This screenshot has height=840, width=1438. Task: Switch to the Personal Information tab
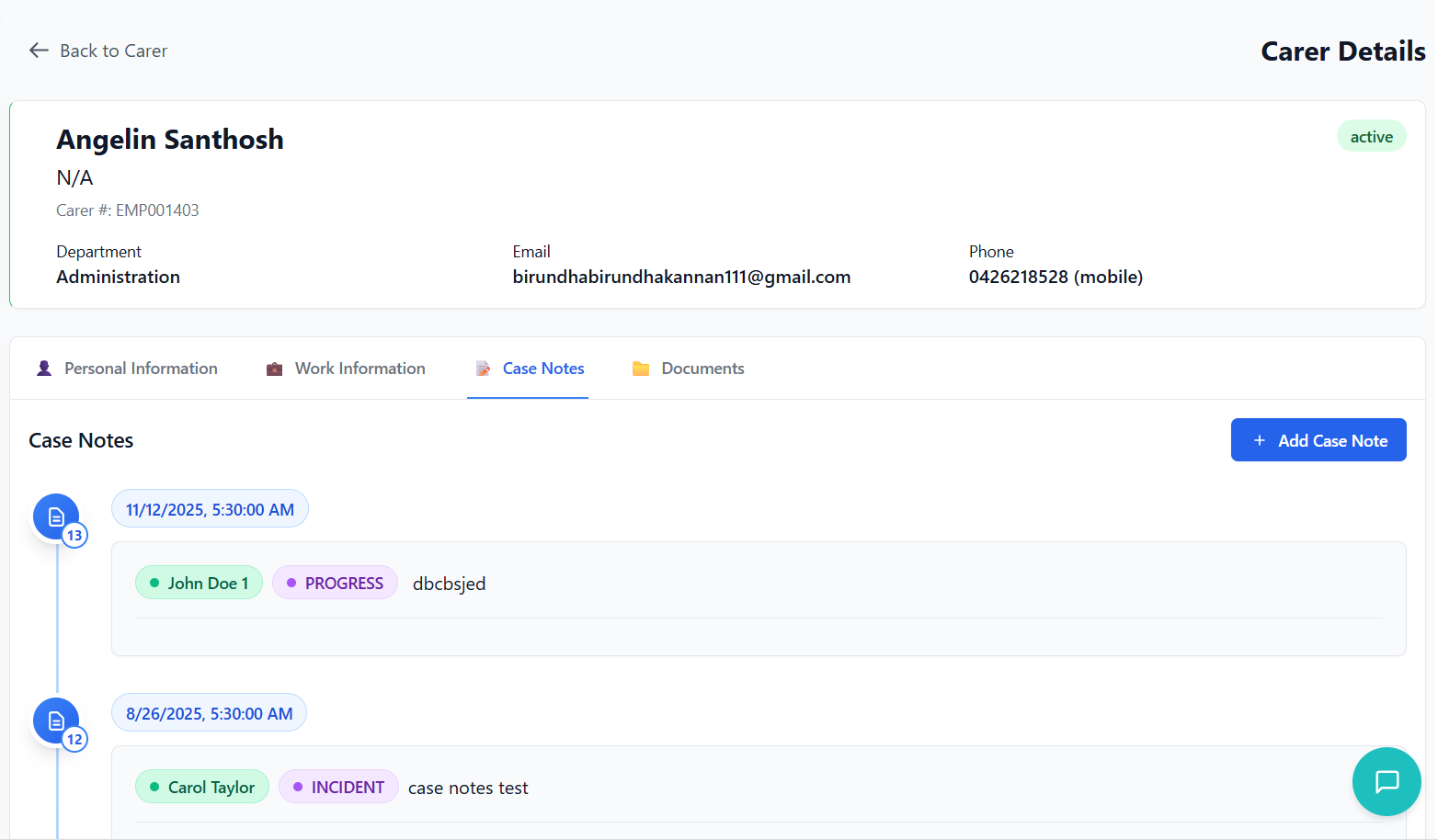coord(141,369)
